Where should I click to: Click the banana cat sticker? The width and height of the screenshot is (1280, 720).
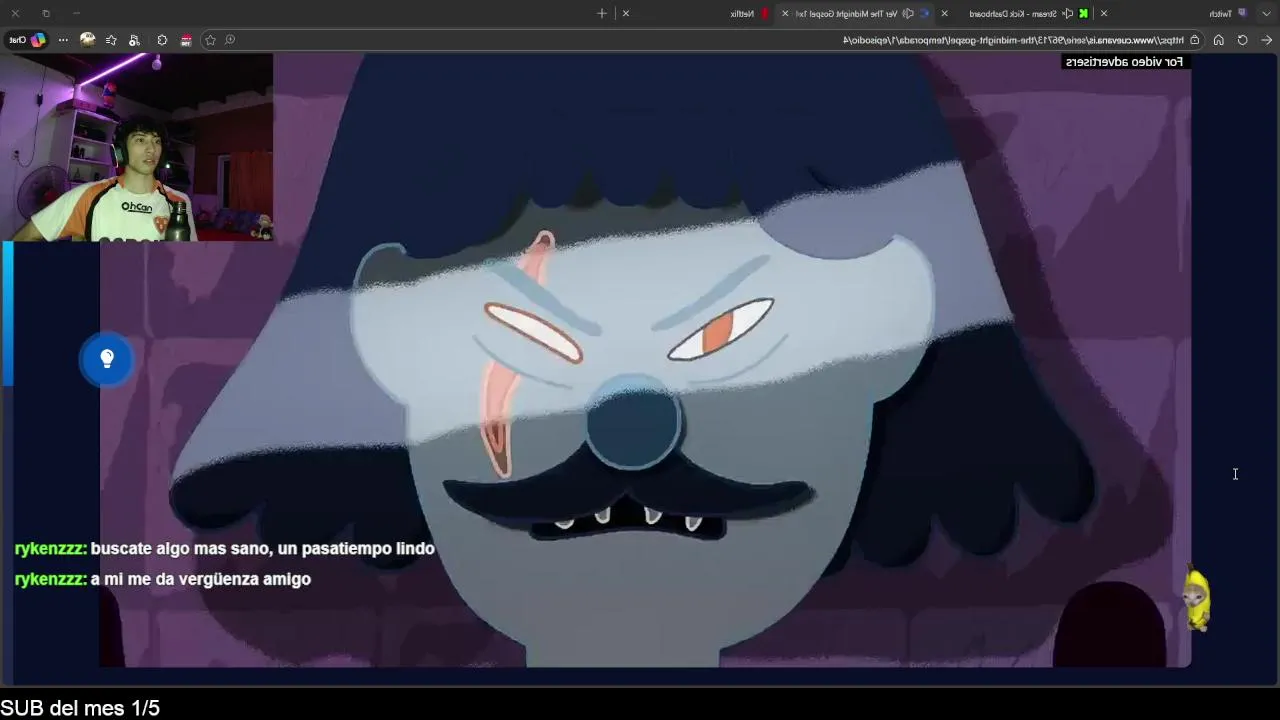click(x=1197, y=597)
